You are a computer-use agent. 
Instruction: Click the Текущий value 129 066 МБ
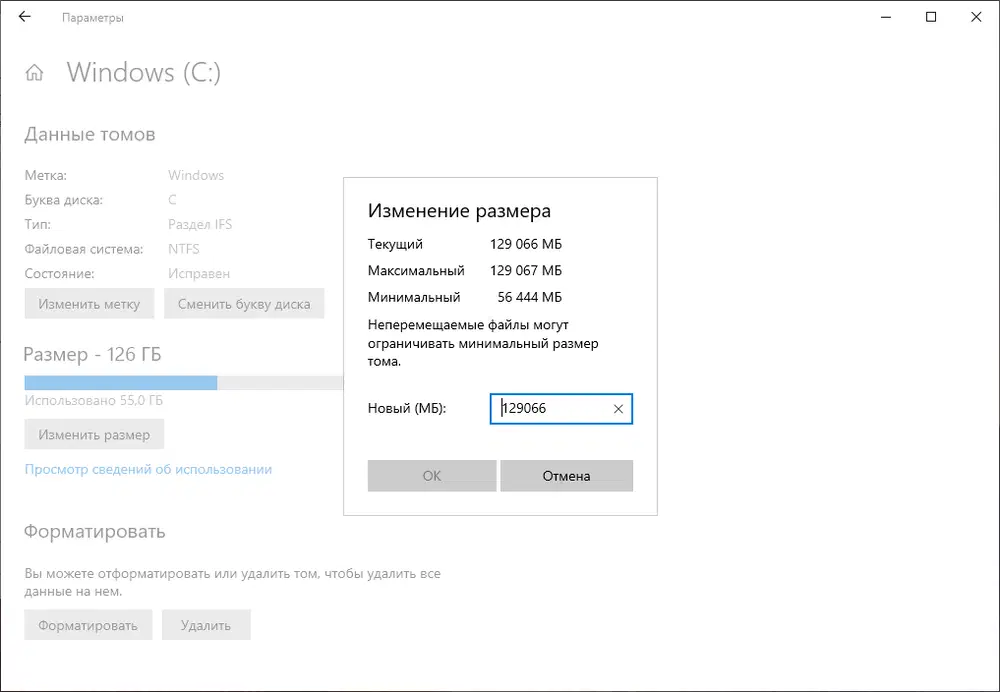pyautogui.click(x=526, y=244)
